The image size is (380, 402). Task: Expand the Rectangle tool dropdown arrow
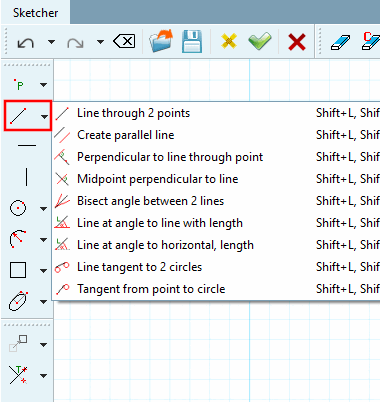pyautogui.click(x=43, y=271)
